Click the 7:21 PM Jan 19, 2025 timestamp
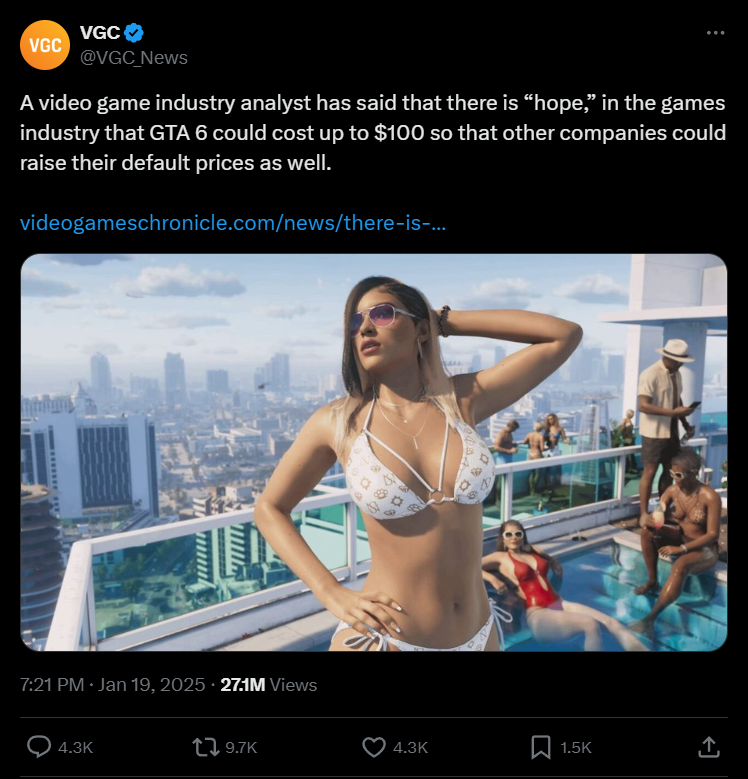Viewport: 748px width, 779px height. (112, 685)
